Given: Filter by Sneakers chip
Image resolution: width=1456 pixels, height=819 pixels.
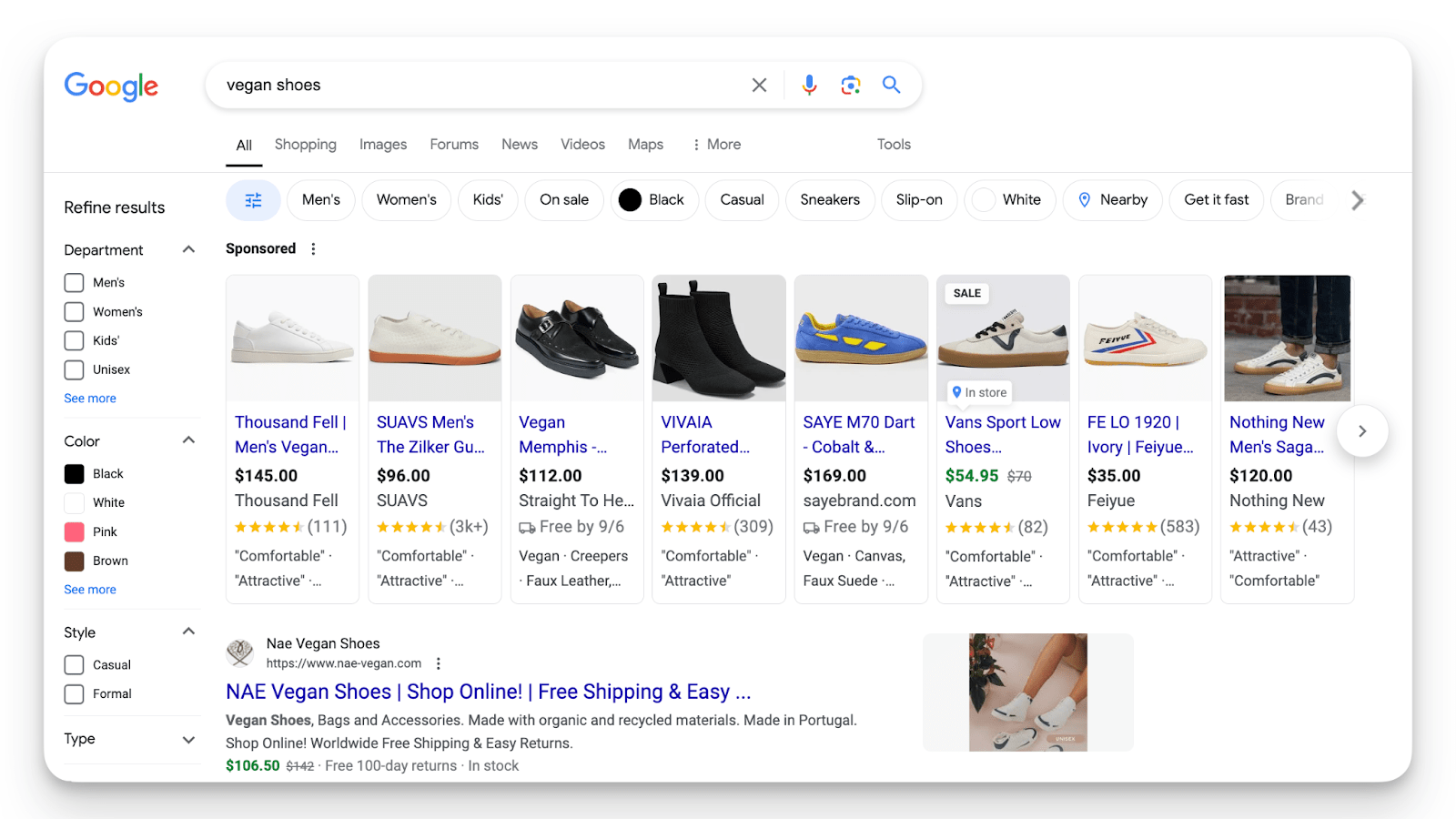Looking at the screenshot, I should pyautogui.click(x=830, y=200).
